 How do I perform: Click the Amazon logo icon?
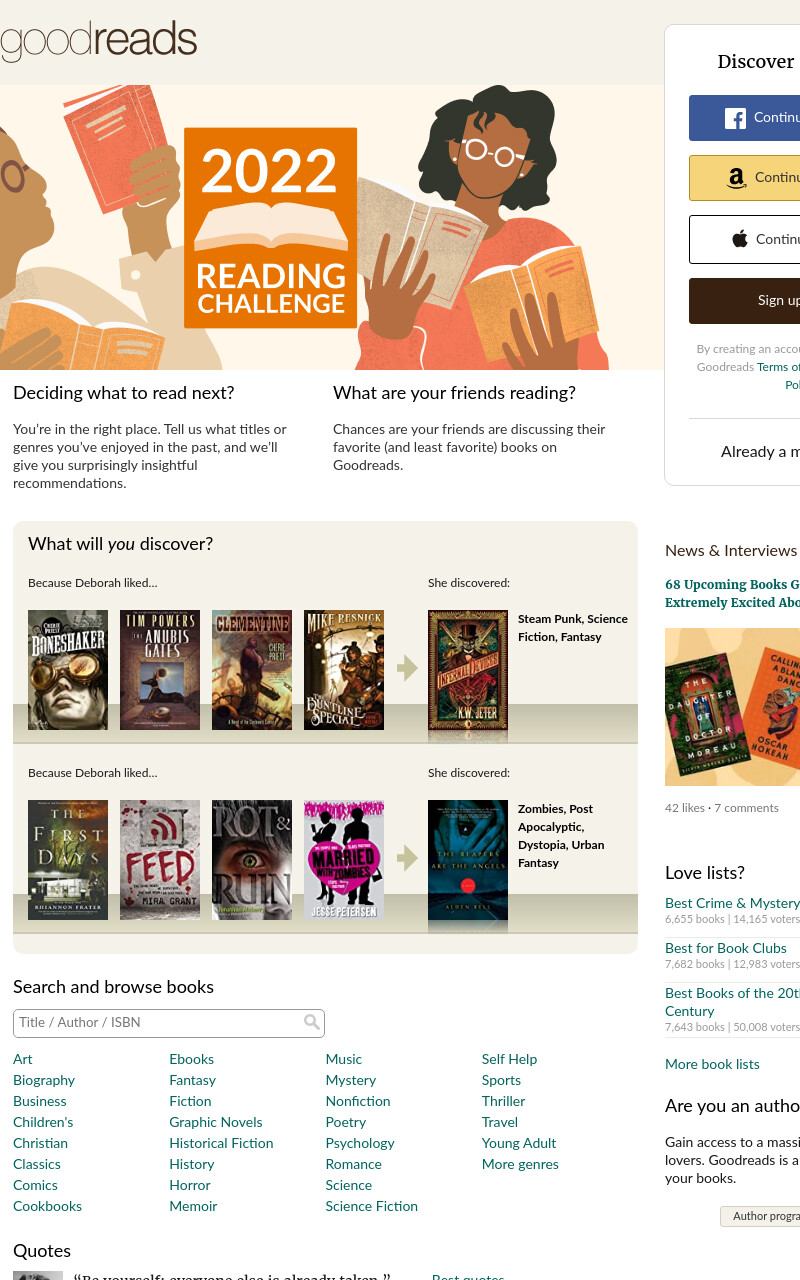tap(737, 178)
